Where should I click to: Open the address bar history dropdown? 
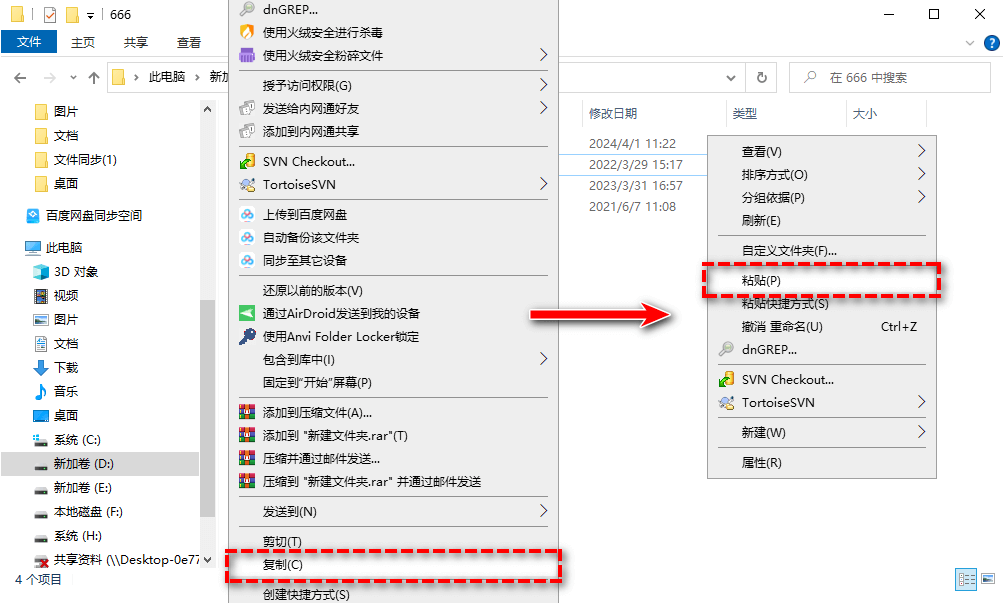[731, 77]
